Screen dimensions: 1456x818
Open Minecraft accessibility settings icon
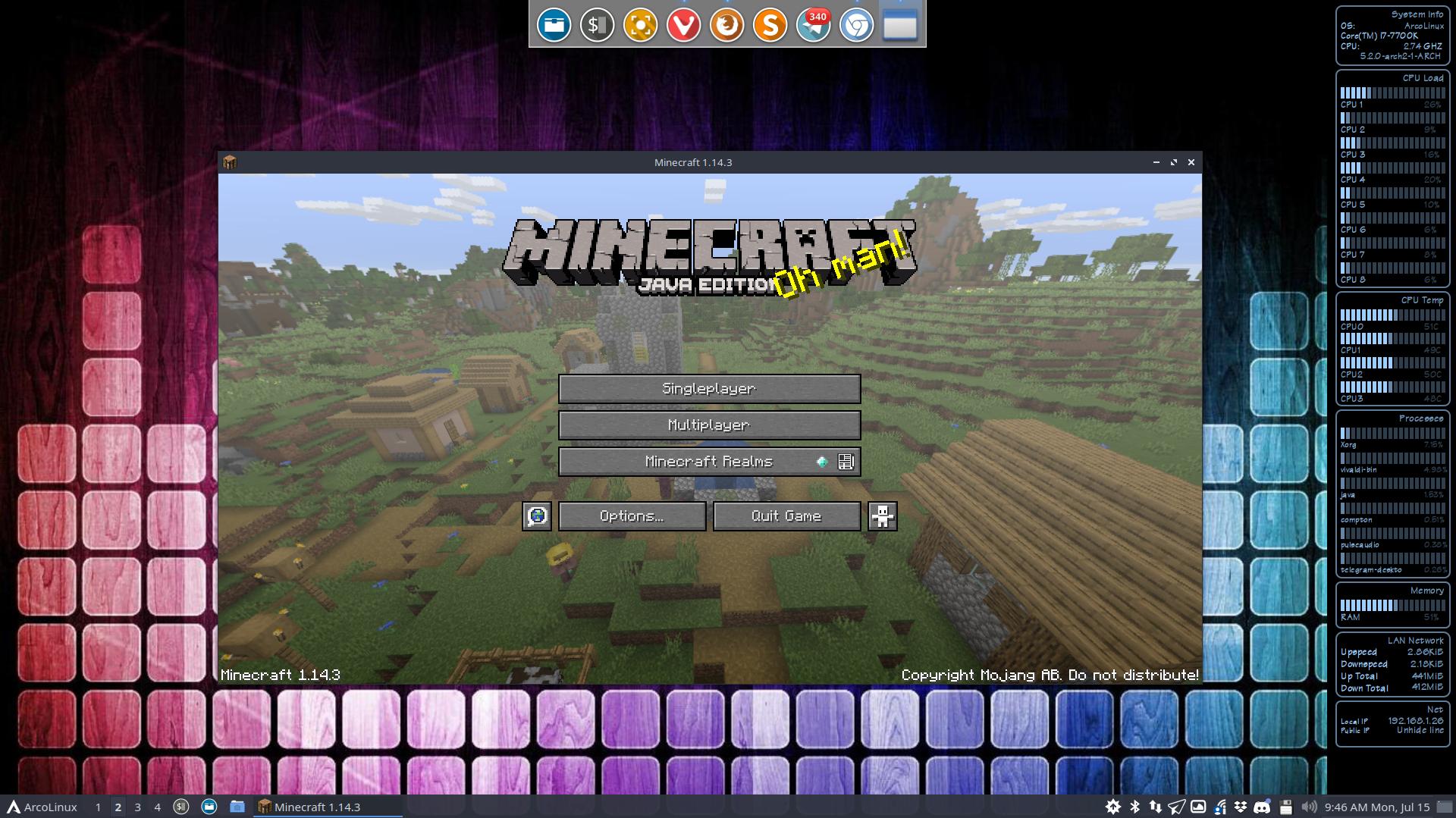pos(882,516)
